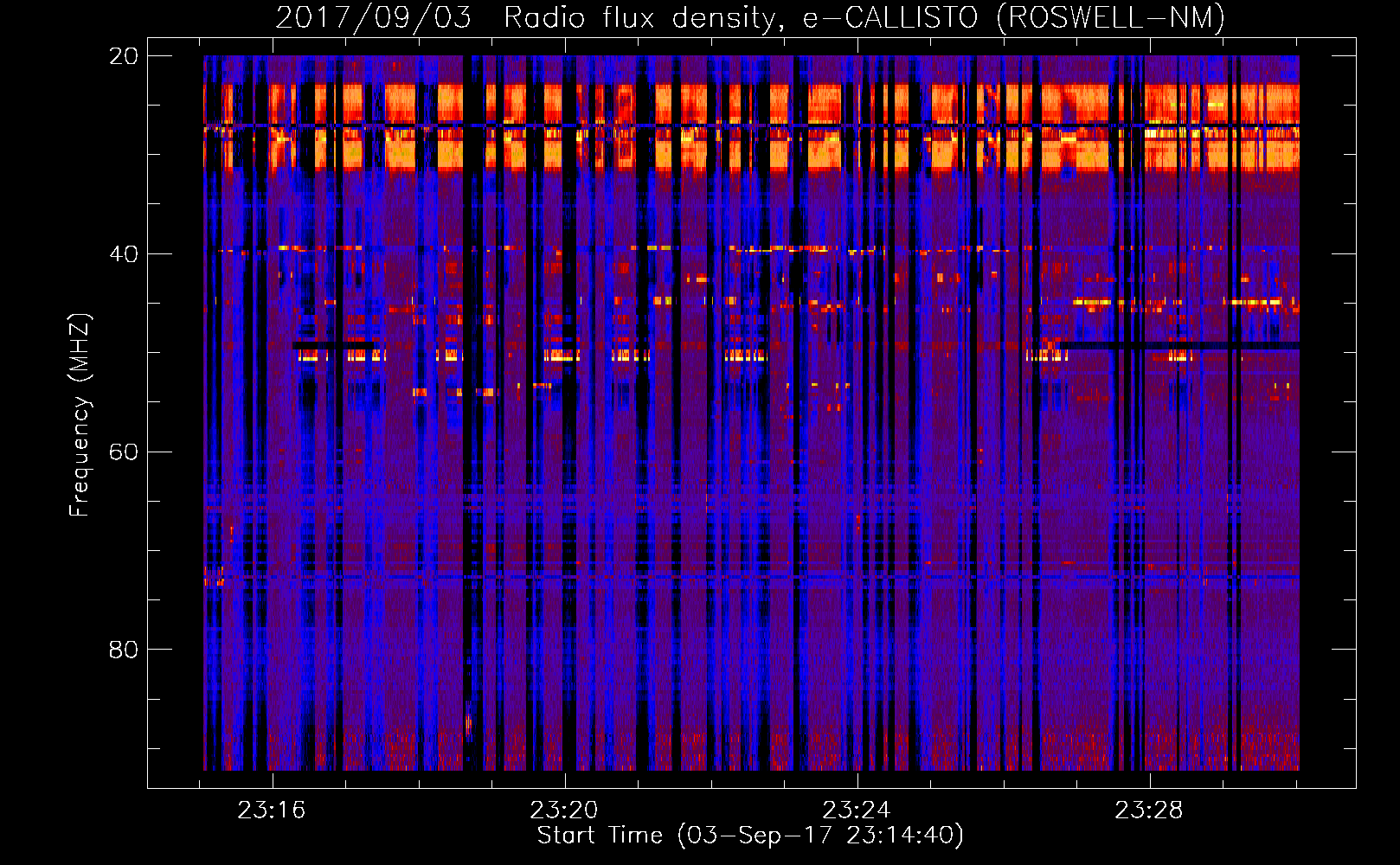Click the 23:28 time tick label
The width and height of the screenshot is (1400, 865).
tap(1149, 811)
